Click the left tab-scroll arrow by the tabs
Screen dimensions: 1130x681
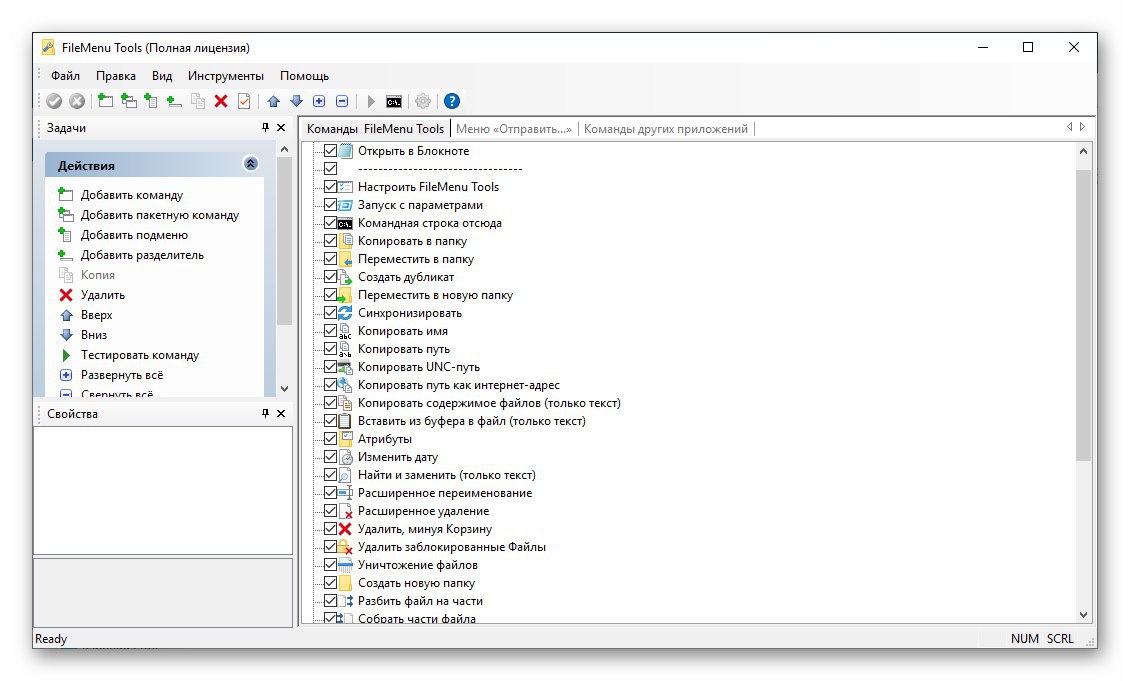pos(1069,127)
